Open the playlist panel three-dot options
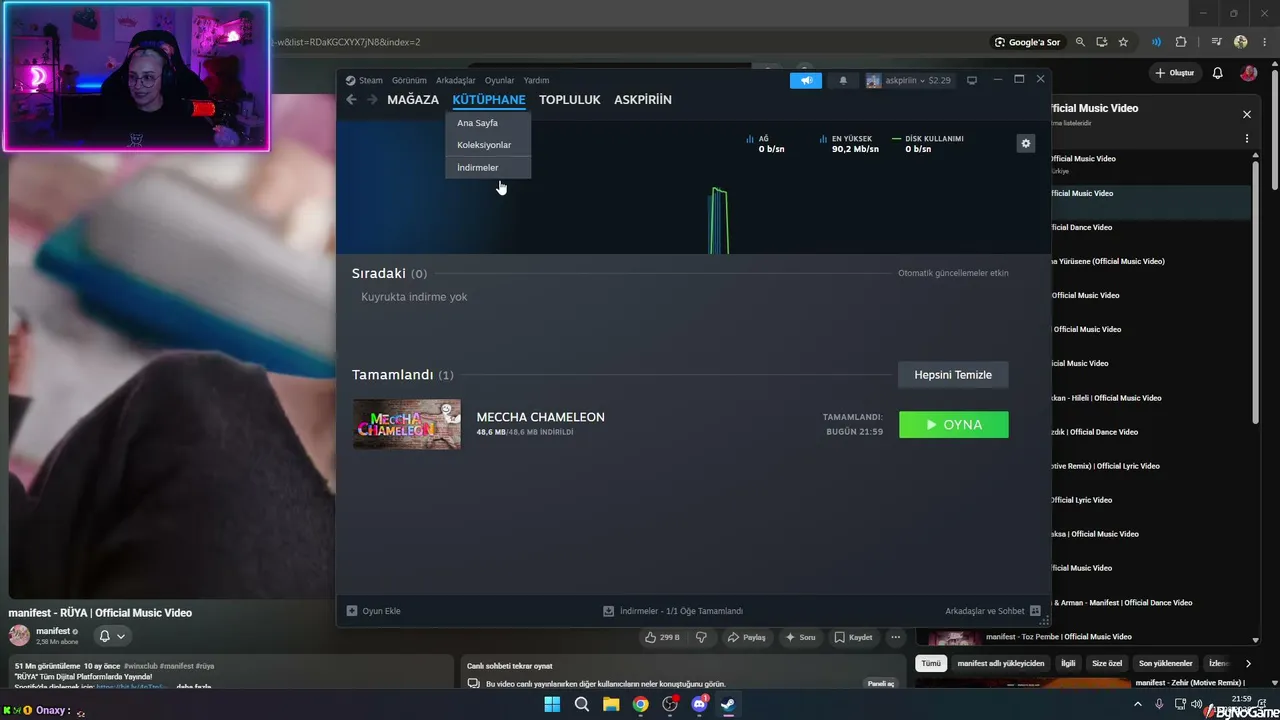Viewport: 1280px width, 720px height. (1247, 141)
